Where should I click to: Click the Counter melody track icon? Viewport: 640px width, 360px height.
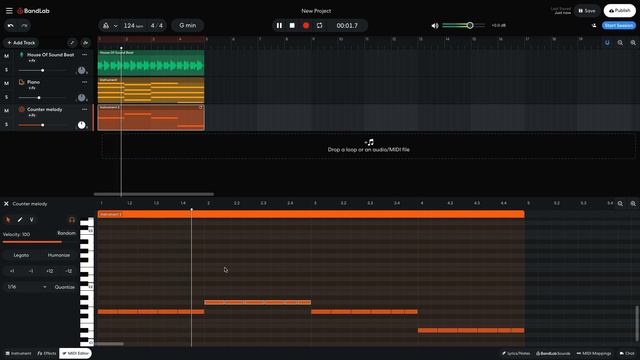click(x=22, y=109)
